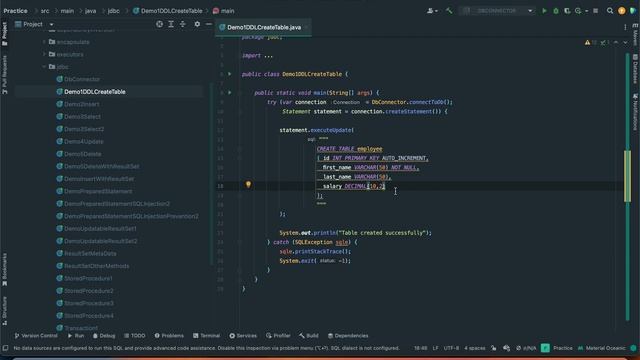Click the run gutter arrow beside the main method
This screenshot has width=640, height=360.
[230, 93]
